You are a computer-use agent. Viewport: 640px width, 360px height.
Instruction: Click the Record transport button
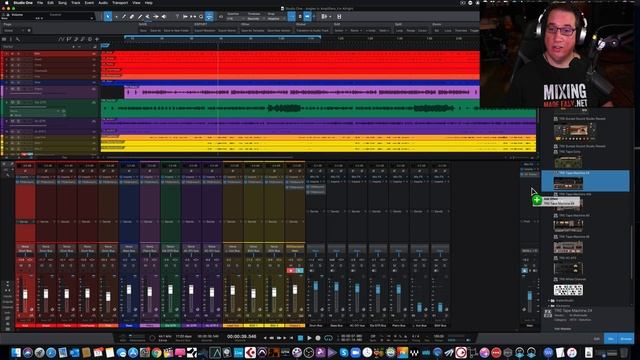(x=318, y=338)
